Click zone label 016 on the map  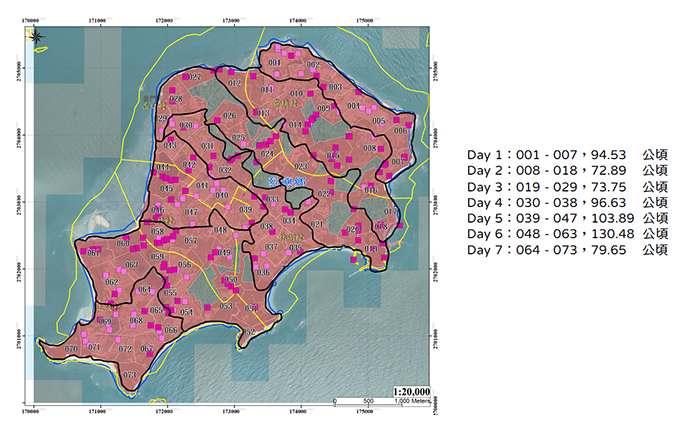pyautogui.click(x=371, y=190)
